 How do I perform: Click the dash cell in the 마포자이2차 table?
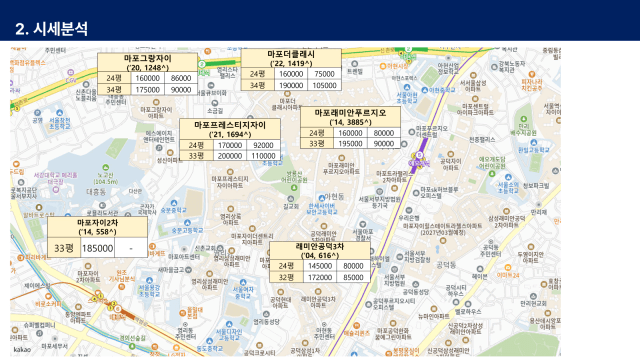click(x=131, y=248)
